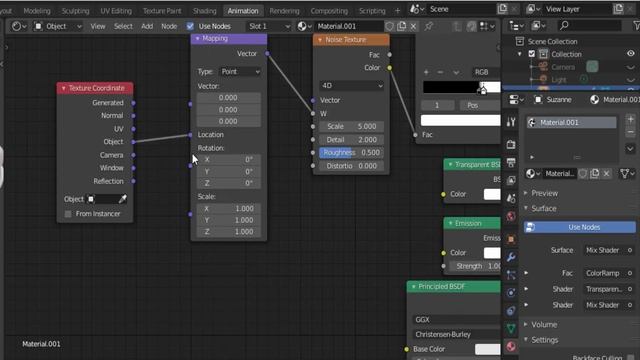
Task: Toggle the Collection exclude checkbox in outliner
Action: (x=531, y=54)
